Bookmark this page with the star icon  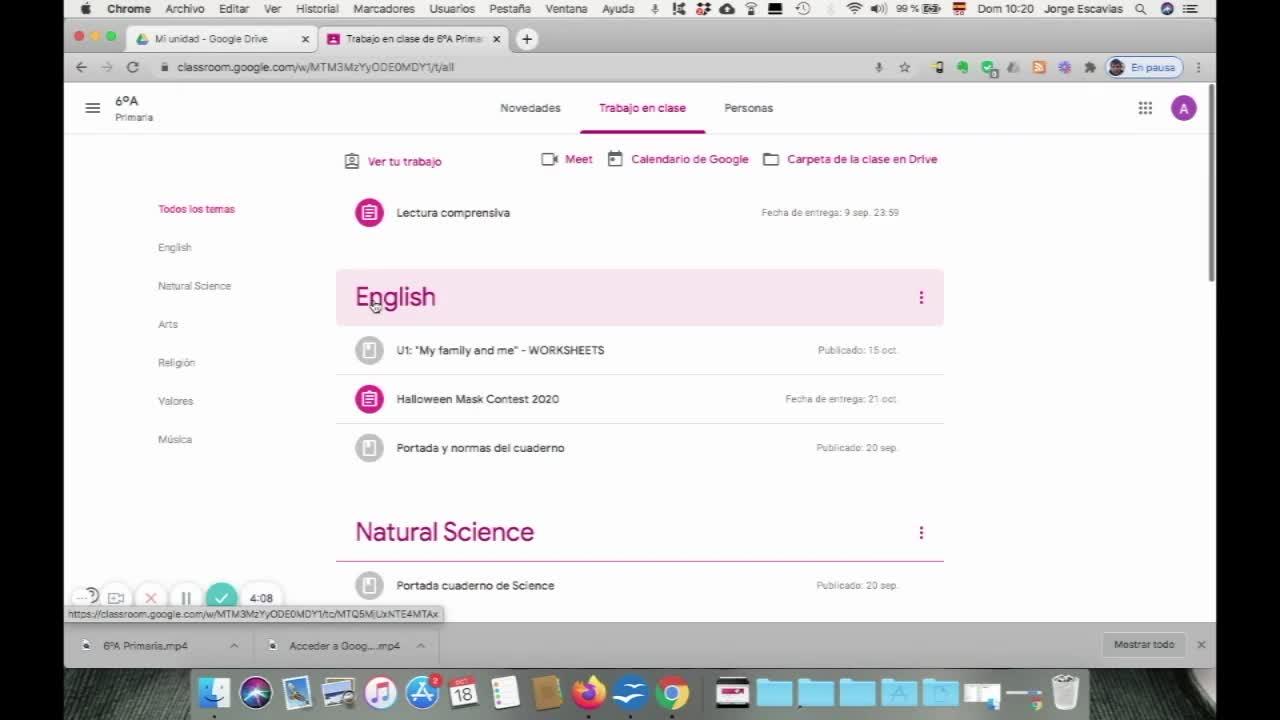coord(905,67)
